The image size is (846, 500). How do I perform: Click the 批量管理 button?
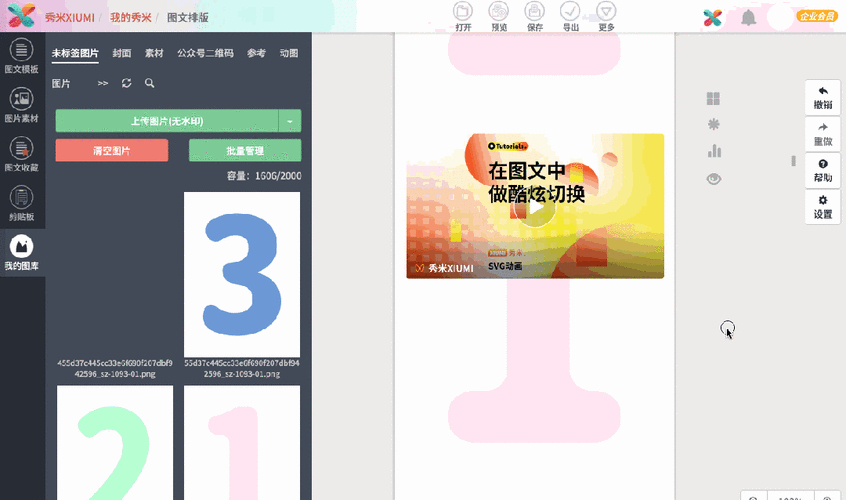click(x=245, y=150)
